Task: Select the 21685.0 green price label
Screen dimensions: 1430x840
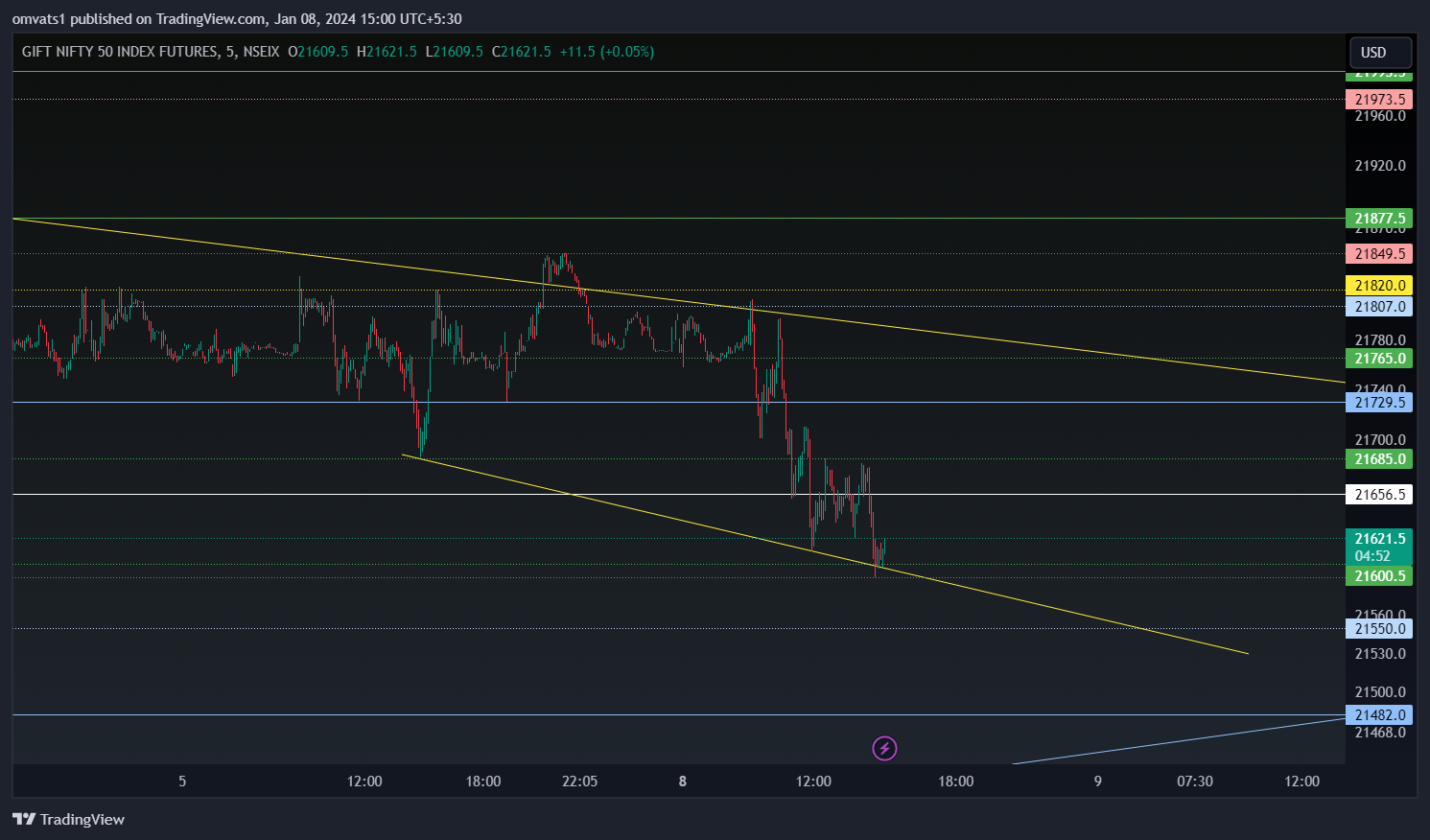Action: pyautogui.click(x=1379, y=459)
